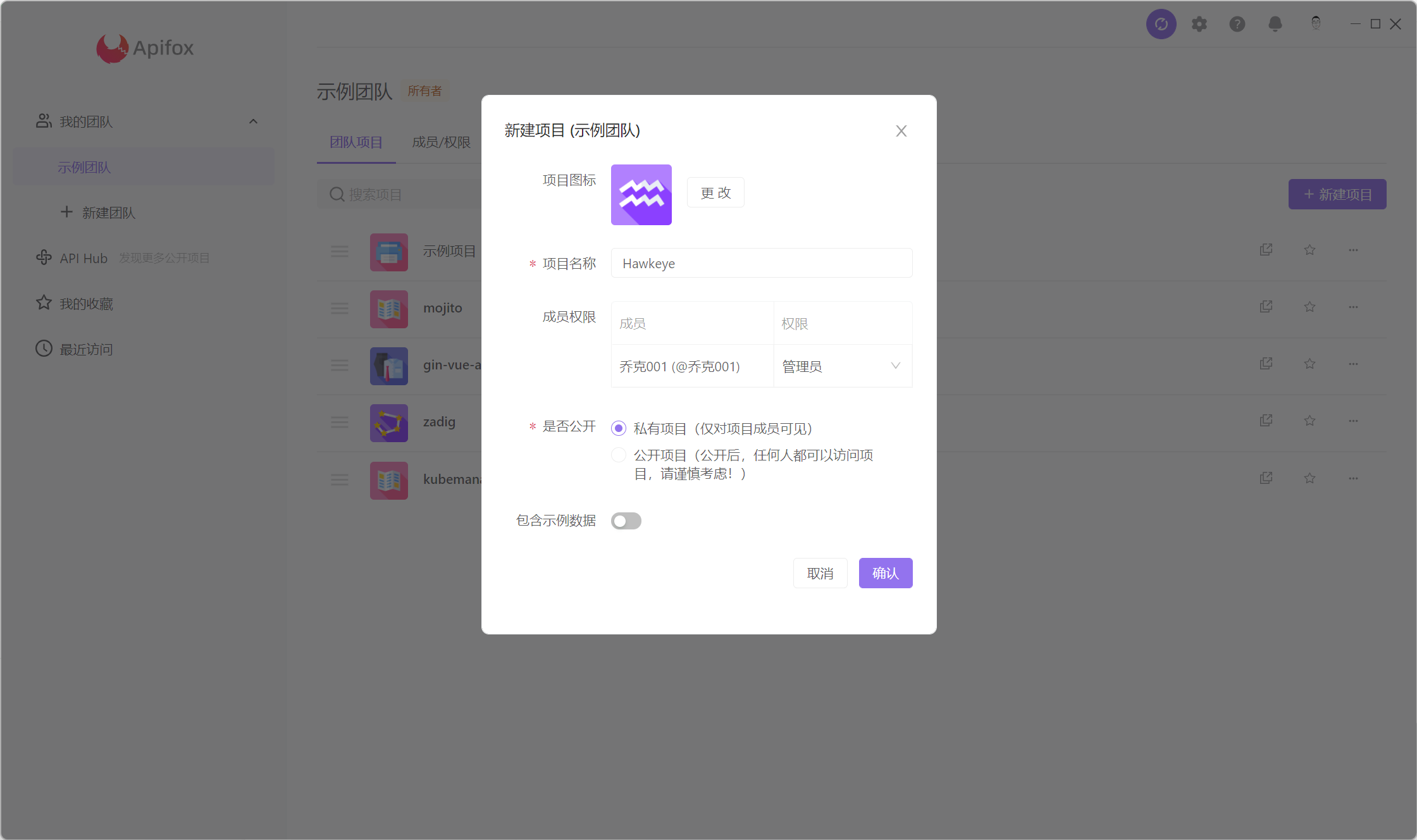The height and width of the screenshot is (840, 1417).
Task: Open more options for gin-vue row
Action: pos(1353,364)
